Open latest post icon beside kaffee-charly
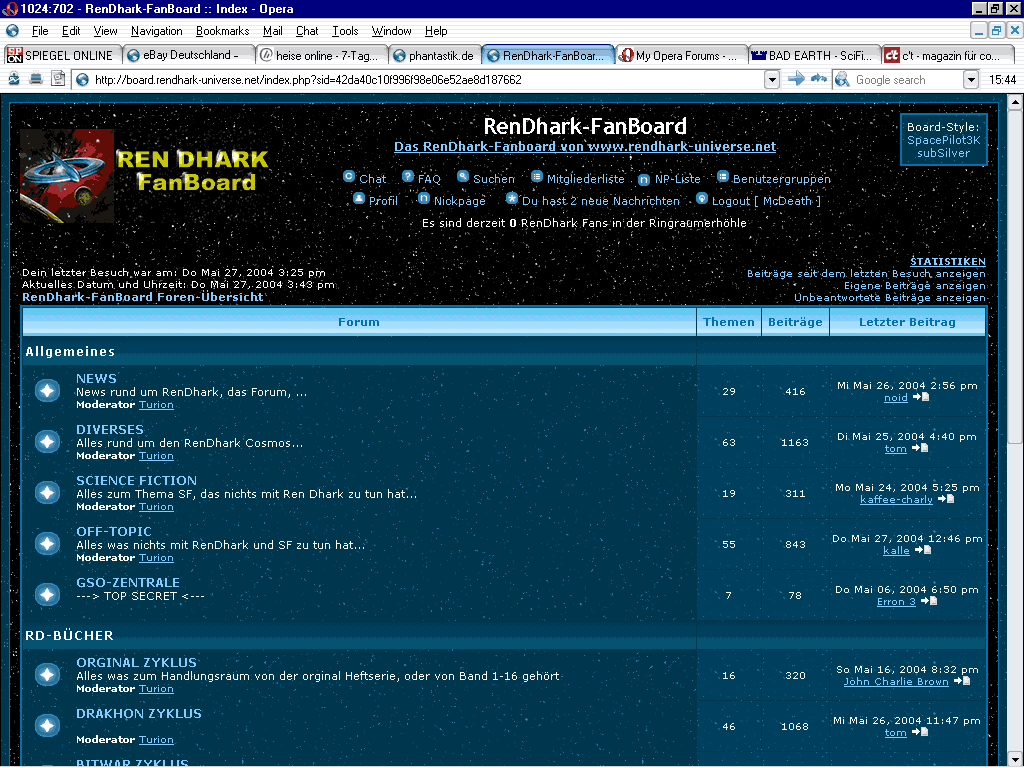Image resolution: width=1024 pixels, height=768 pixels. tap(946, 499)
